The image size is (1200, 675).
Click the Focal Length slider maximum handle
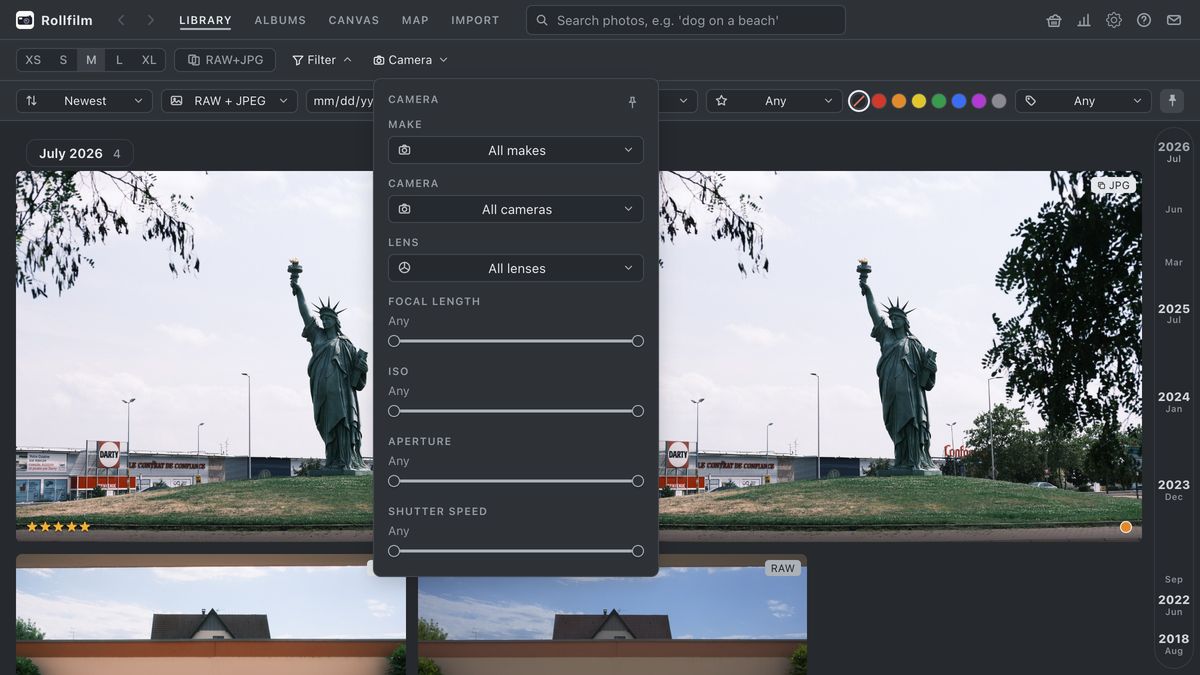(x=638, y=341)
